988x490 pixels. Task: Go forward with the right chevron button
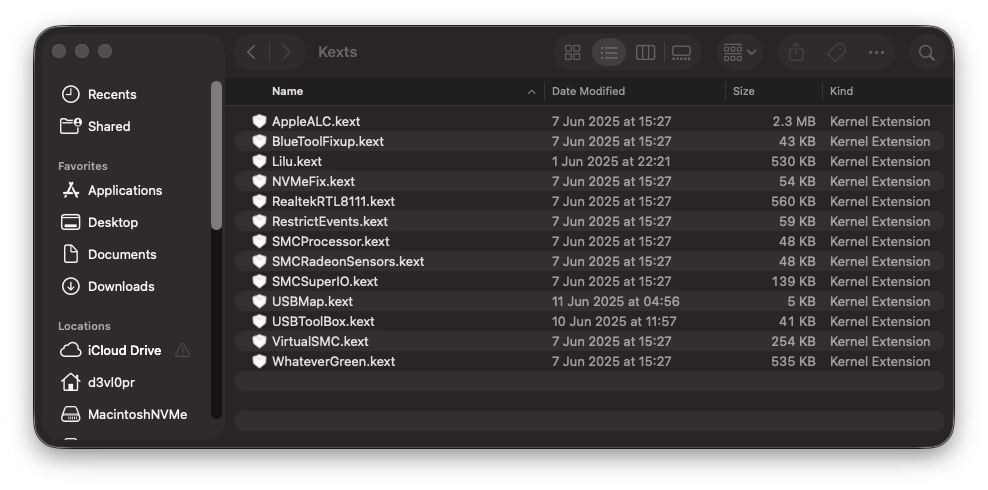point(287,52)
